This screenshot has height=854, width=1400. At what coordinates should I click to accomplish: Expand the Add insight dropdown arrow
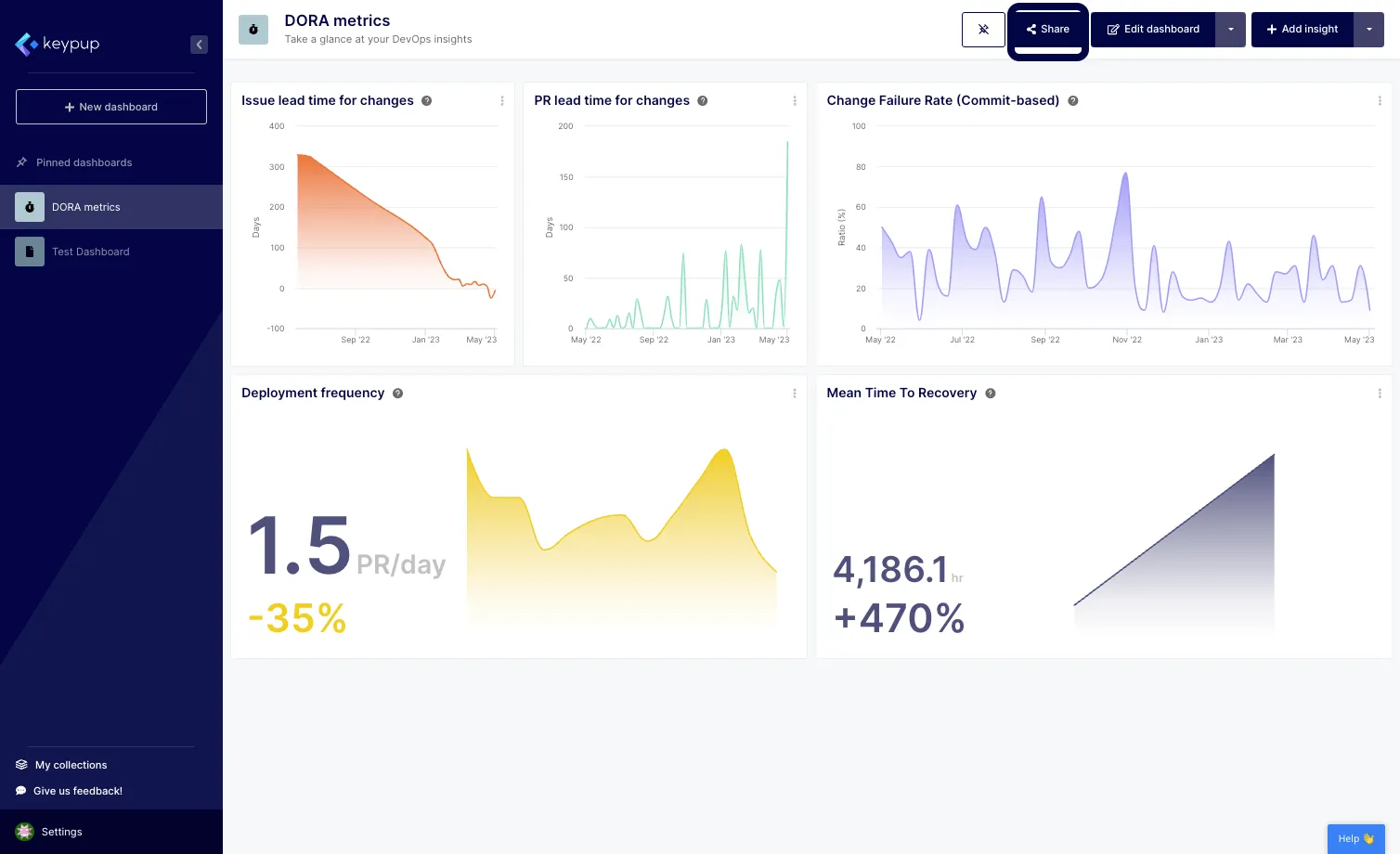tap(1369, 29)
